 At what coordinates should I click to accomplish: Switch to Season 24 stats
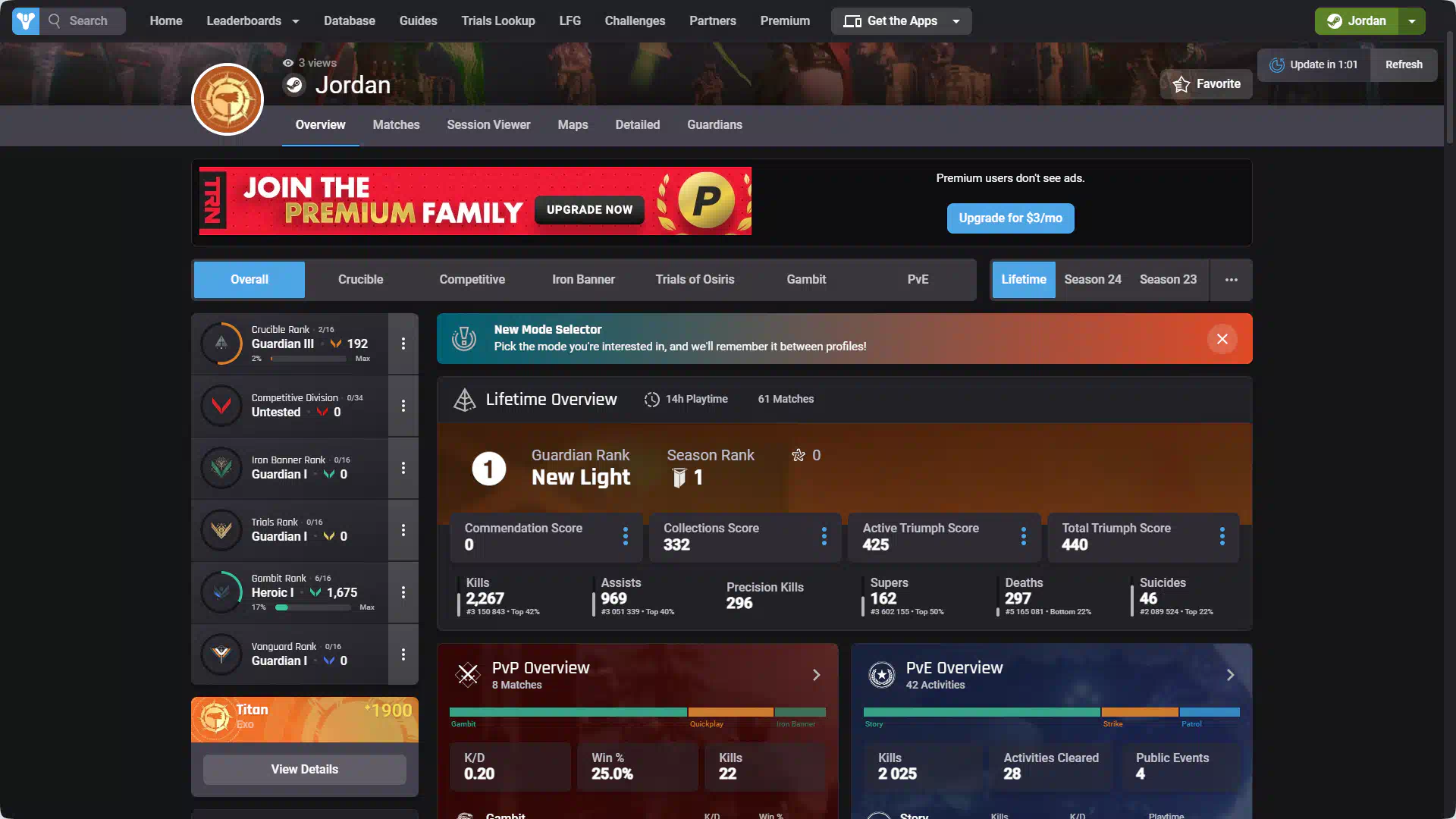pyautogui.click(x=1093, y=280)
